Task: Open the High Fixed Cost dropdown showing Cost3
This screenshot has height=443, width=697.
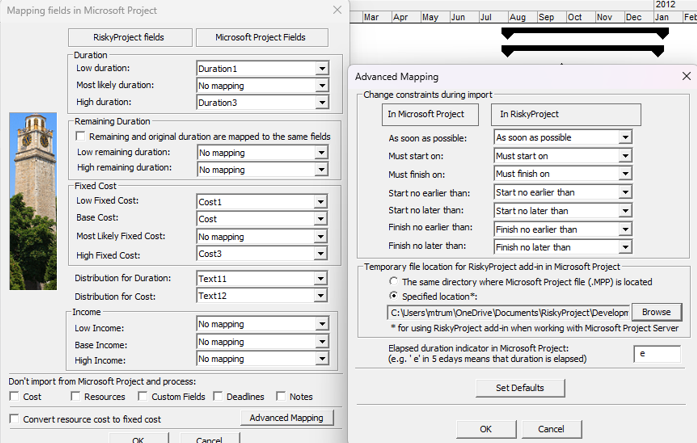Action: [262, 253]
